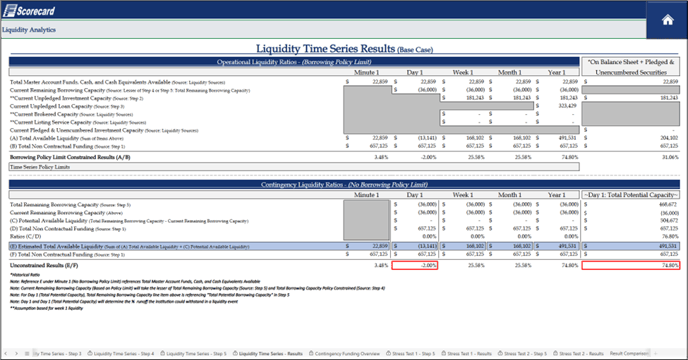
Task: Open Contingency Funding Overview tab
Action: coord(344,353)
